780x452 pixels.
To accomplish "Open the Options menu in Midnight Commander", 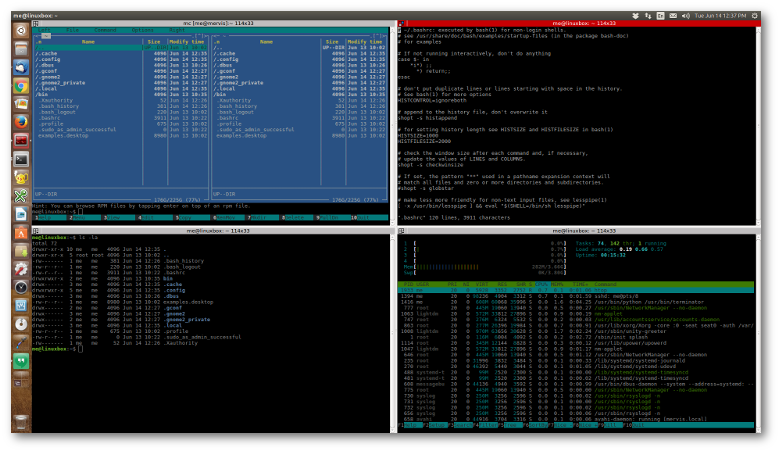I will click(143, 30).
